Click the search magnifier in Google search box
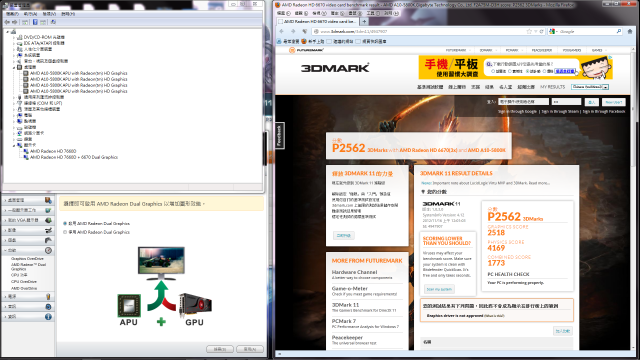The width and height of the screenshot is (640, 360). click(x=619, y=31)
